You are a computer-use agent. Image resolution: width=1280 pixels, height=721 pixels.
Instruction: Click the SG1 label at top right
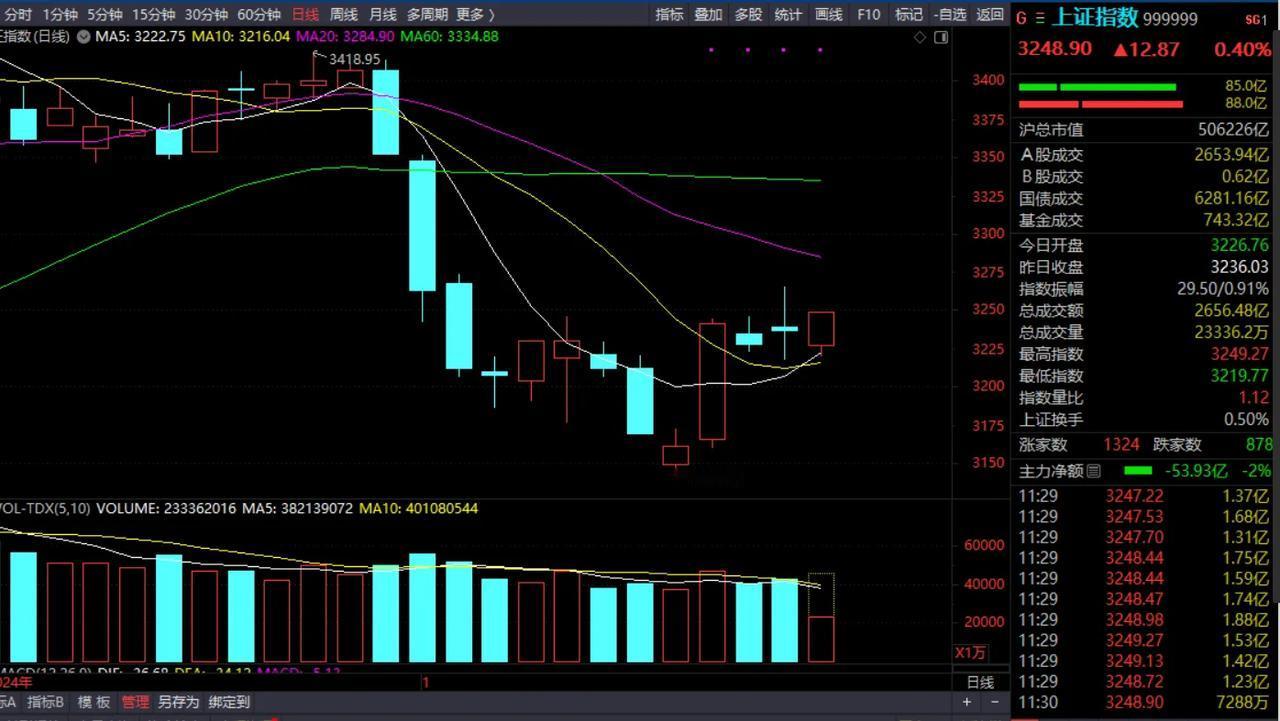[x=1254, y=19]
